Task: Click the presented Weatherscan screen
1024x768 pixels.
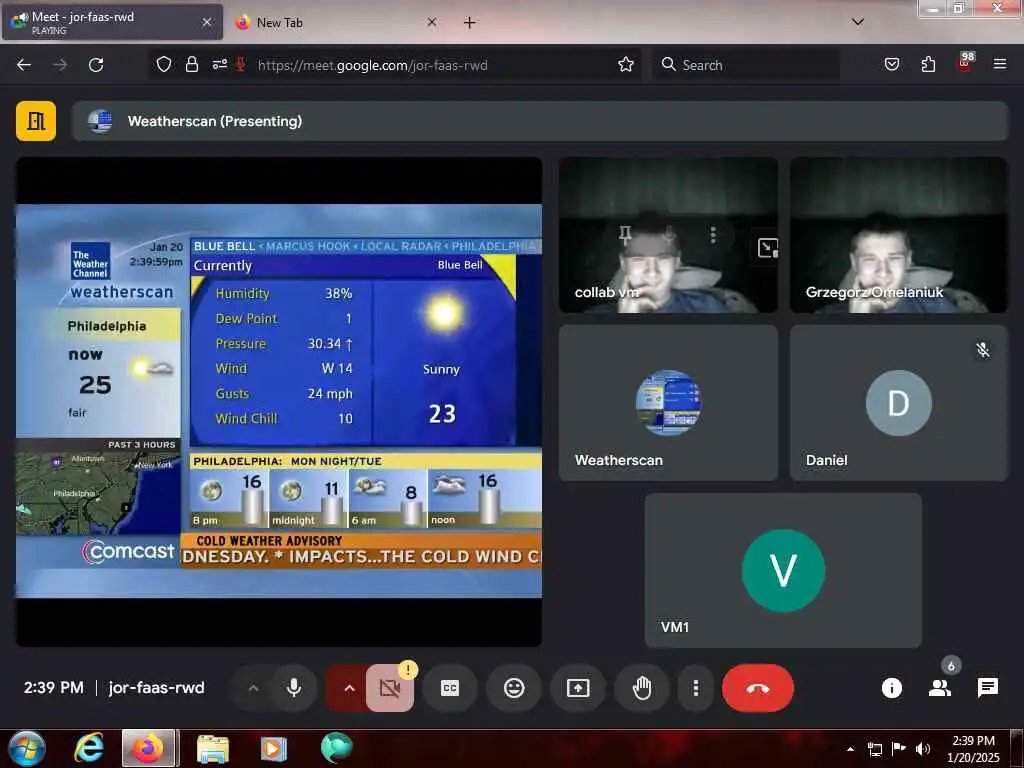Action: [279, 402]
